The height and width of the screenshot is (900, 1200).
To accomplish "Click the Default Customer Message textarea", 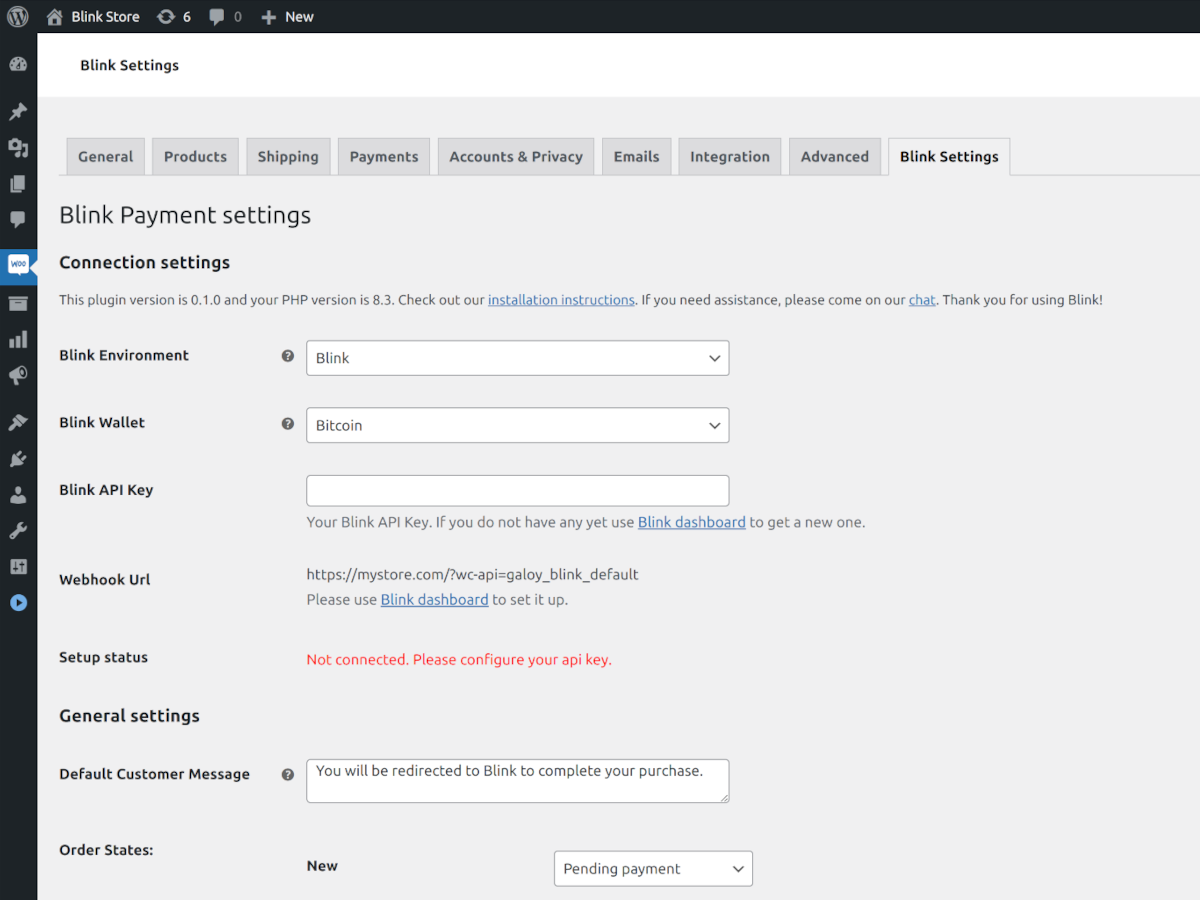I will pos(517,781).
